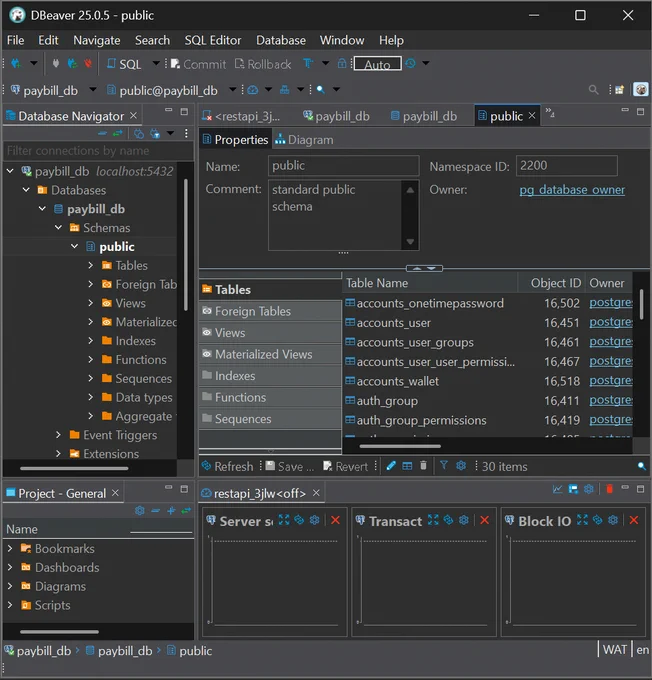Toggle the transaction lock icon
Viewport: 652px width, 680px height.
click(342, 63)
